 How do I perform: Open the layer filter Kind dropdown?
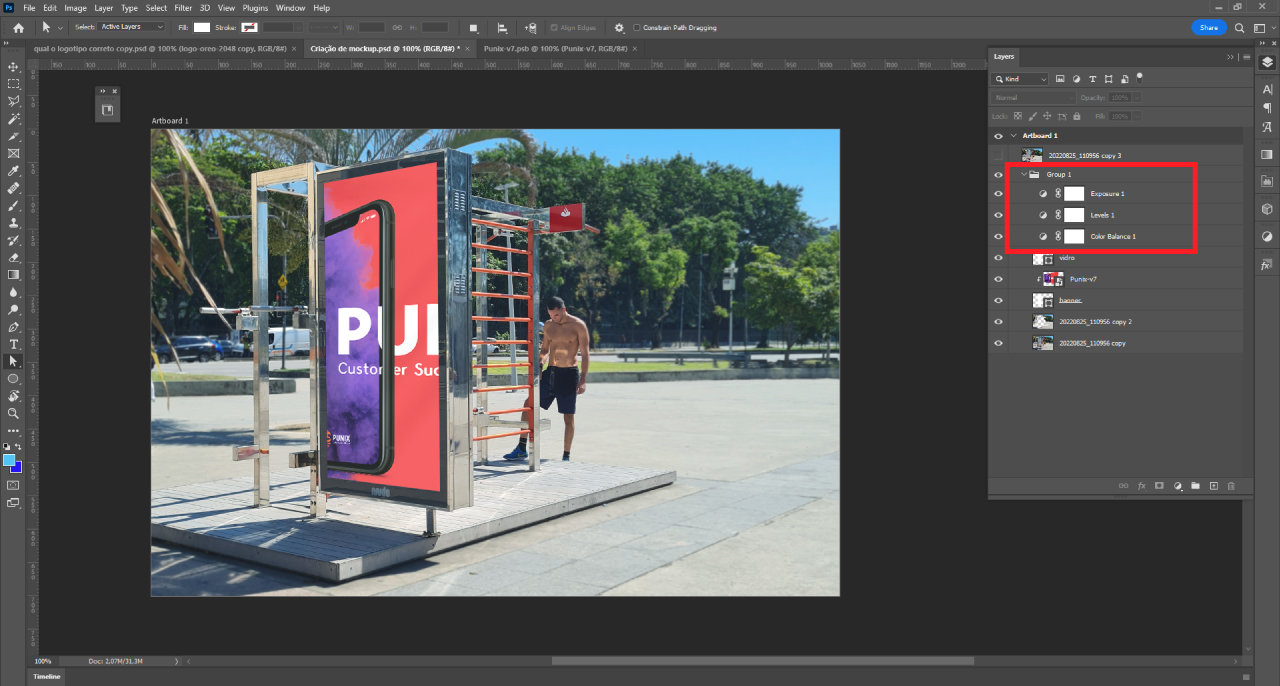click(1020, 79)
